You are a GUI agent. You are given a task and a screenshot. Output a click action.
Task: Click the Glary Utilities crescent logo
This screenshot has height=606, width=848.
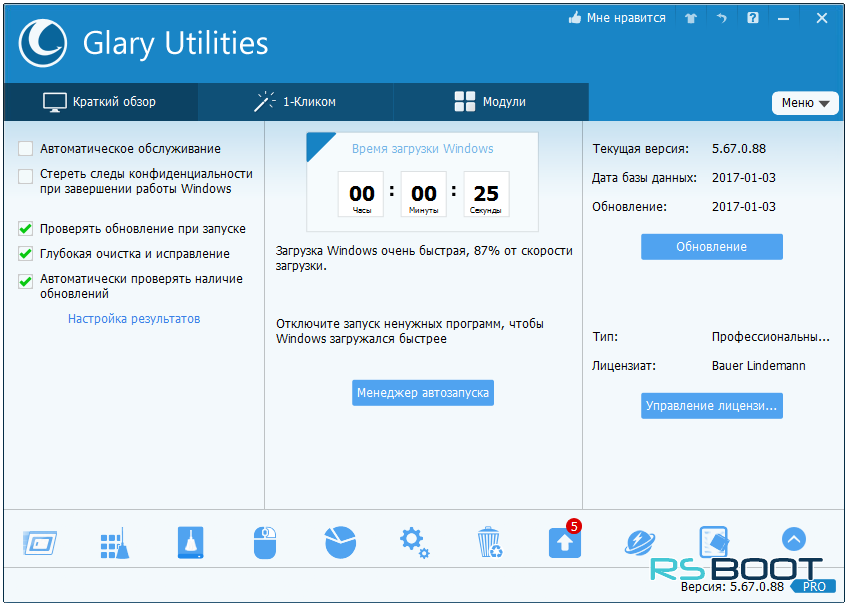pyautogui.click(x=43, y=43)
